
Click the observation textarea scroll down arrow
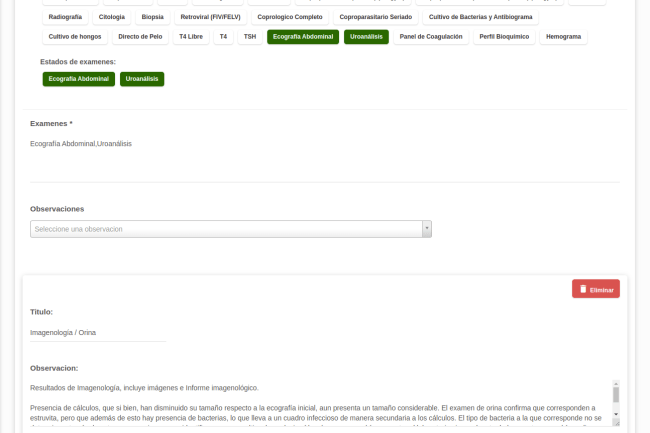616,413
